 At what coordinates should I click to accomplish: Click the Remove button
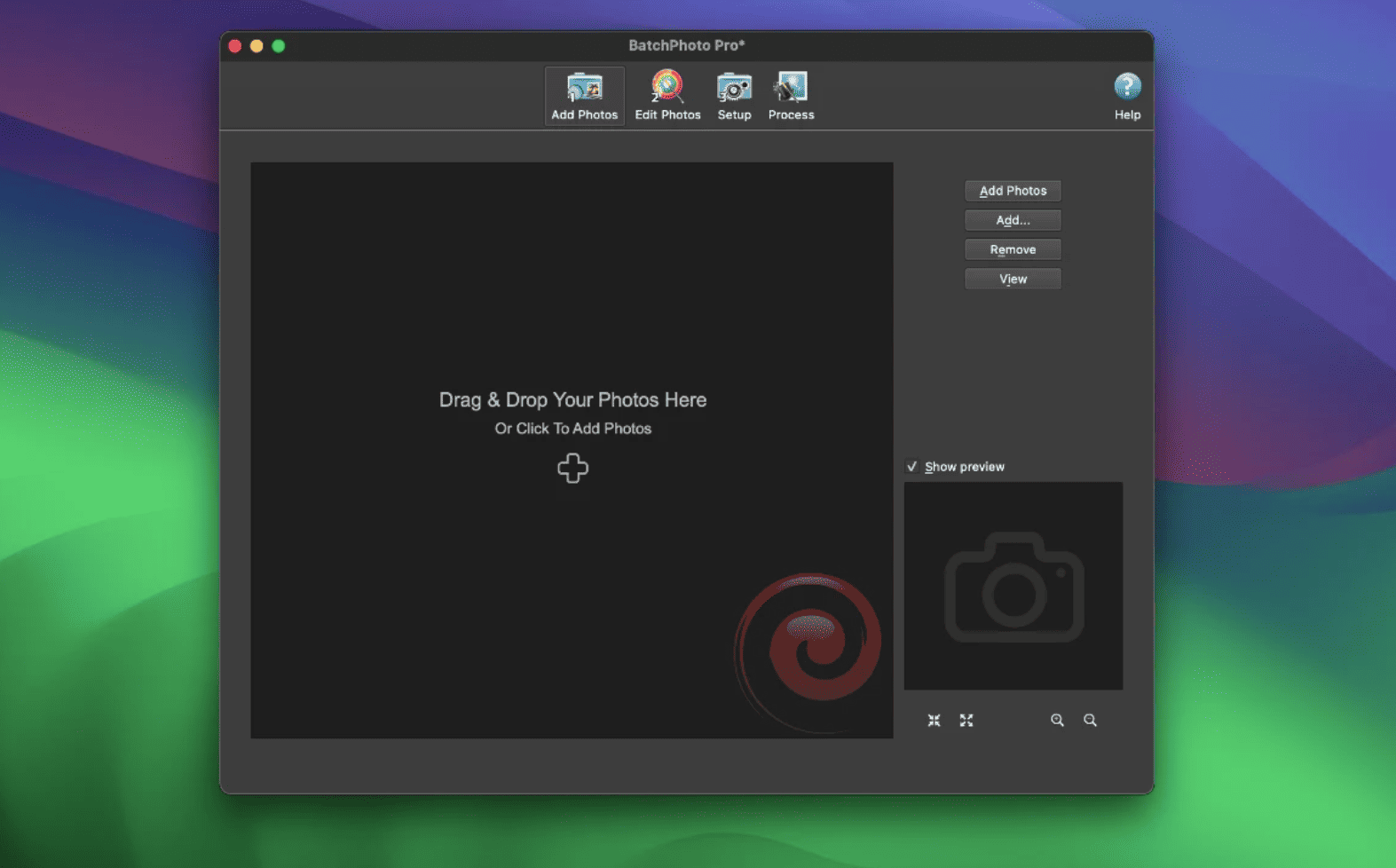[1013, 249]
